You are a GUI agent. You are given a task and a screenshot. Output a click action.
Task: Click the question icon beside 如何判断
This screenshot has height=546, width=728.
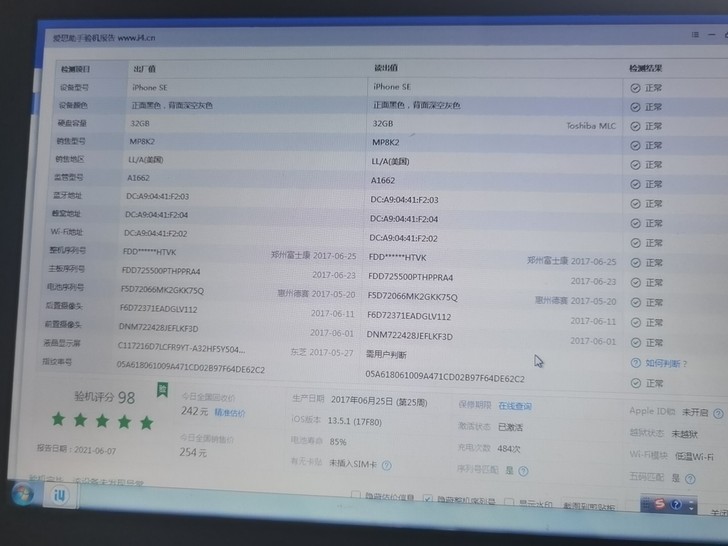pos(636,363)
